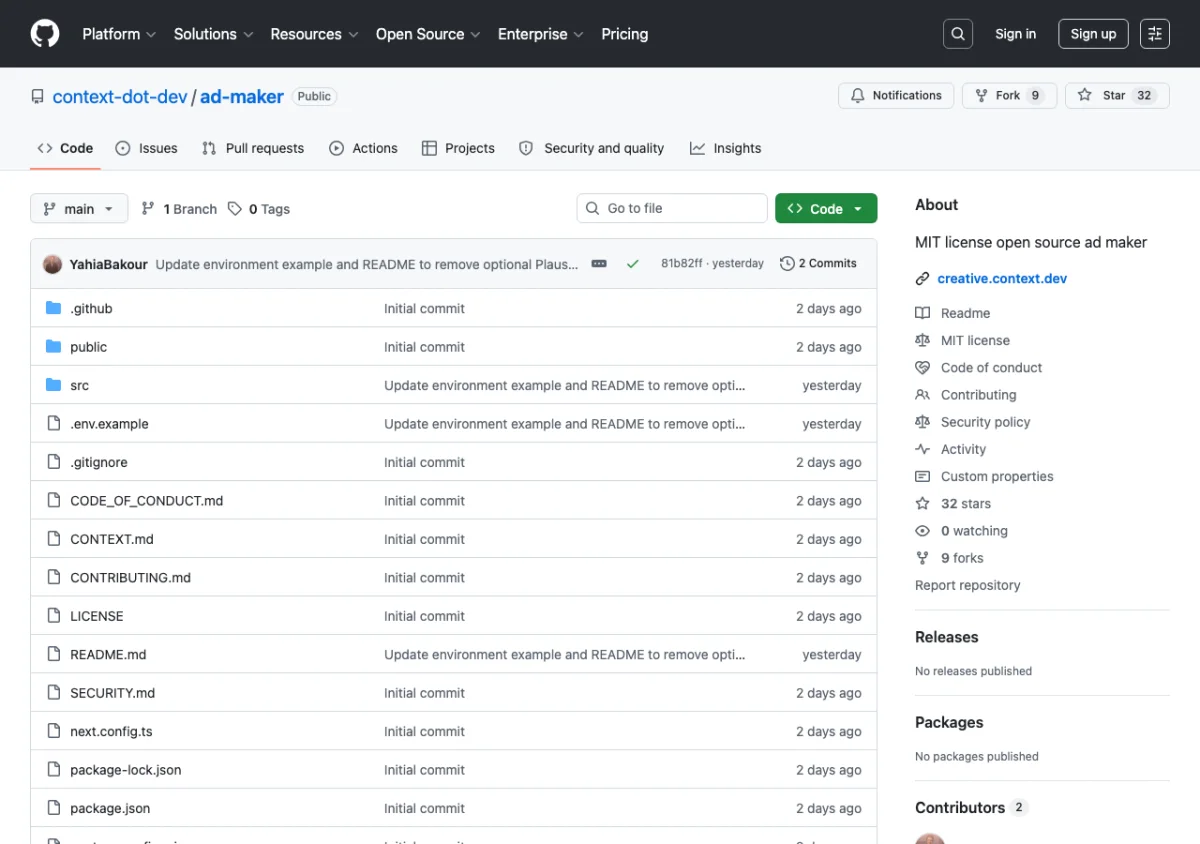The height and width of the screenshot is (844, 1200).
Task: Click the Activity pulse icon
Action: click(x=923, y=450)
